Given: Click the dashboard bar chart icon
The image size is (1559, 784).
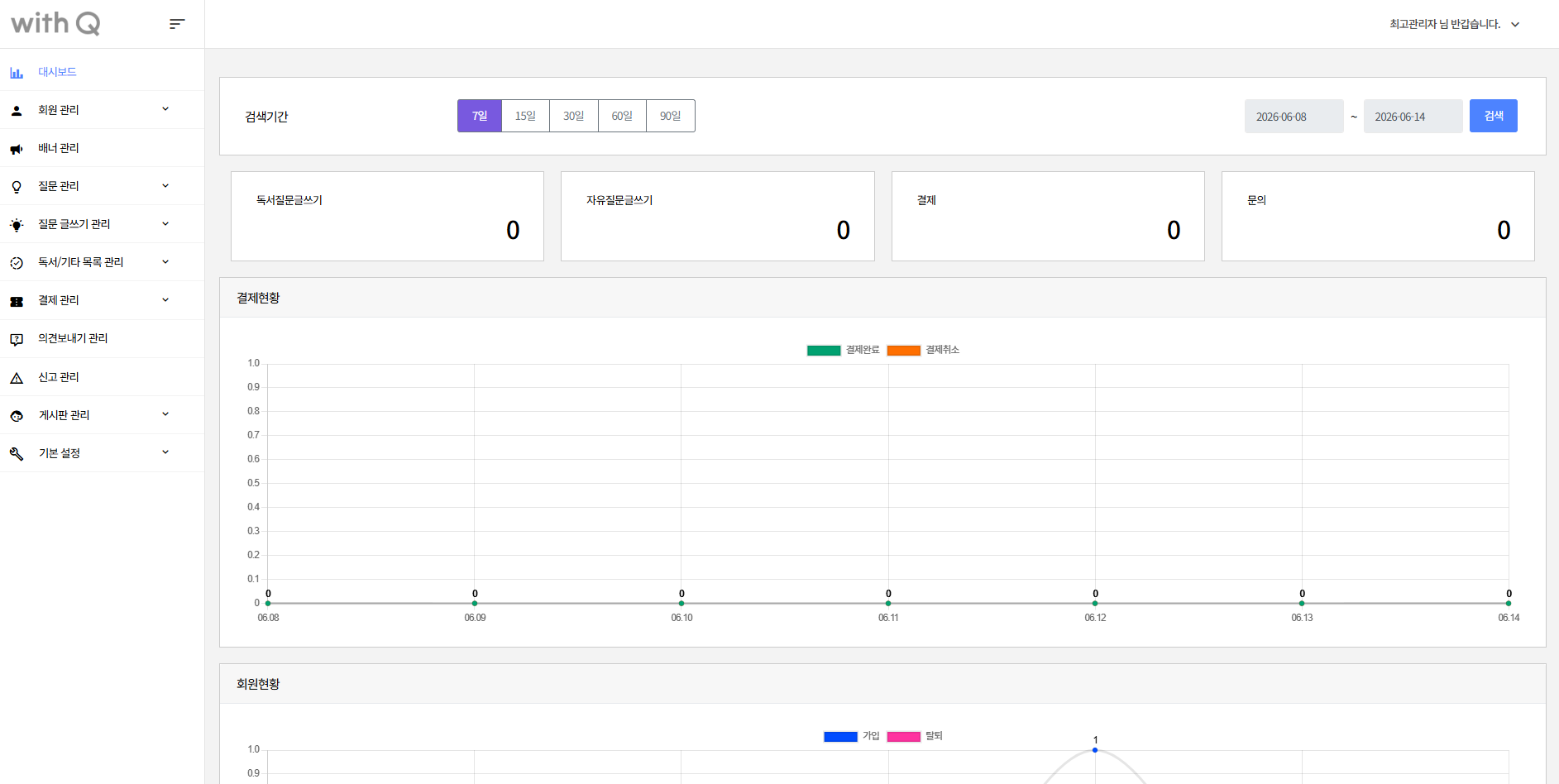Looking at the screenshot, I should click(x=17, y=73).
